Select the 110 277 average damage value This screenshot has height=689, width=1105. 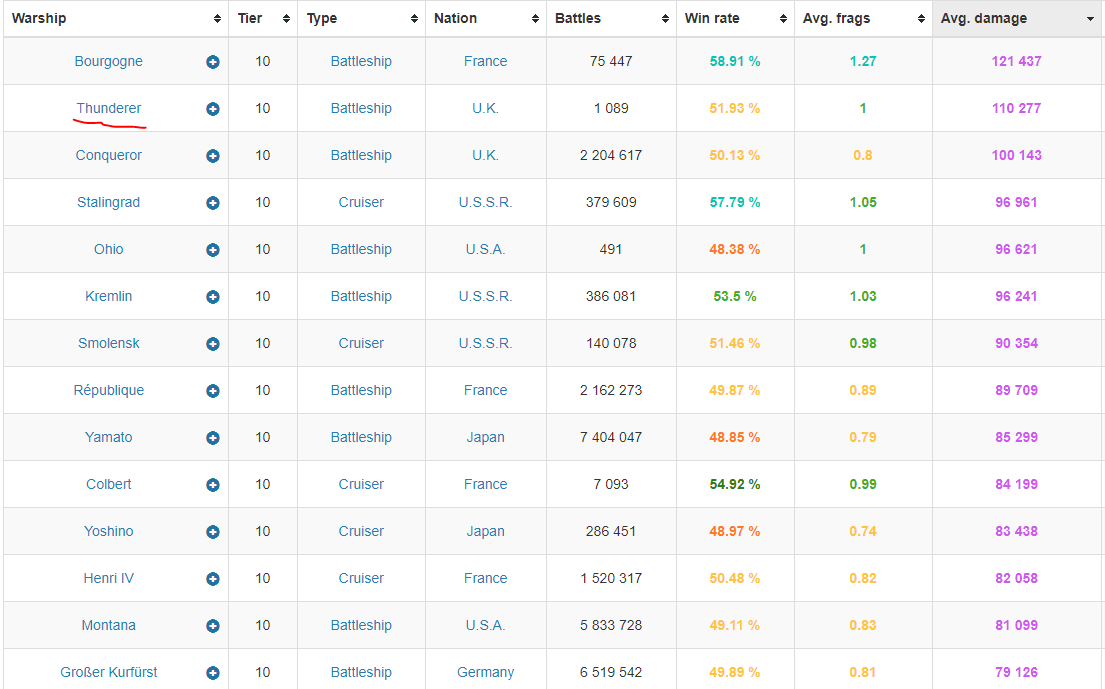1016,108
